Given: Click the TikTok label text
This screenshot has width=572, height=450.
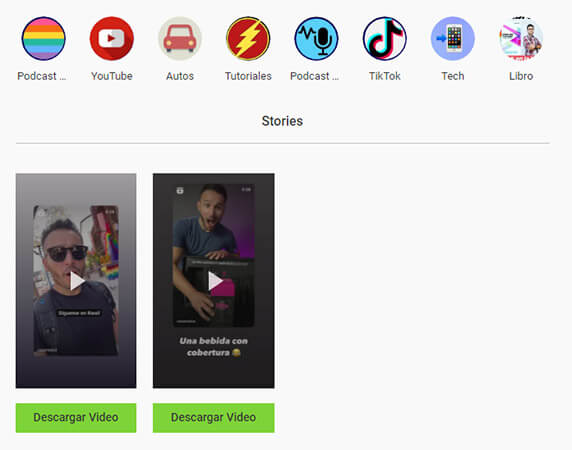Looking at the screenshot, I should click(384, 76).
